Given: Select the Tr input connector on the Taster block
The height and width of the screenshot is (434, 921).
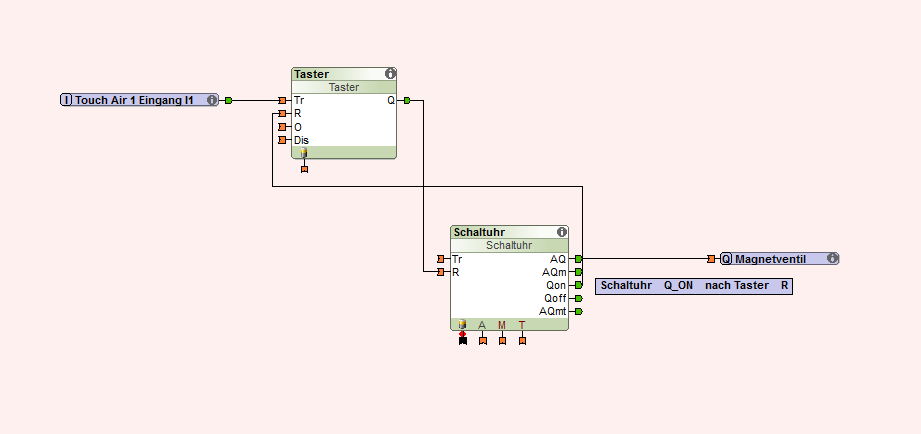Looking at the screenshot, I should 283,100.
